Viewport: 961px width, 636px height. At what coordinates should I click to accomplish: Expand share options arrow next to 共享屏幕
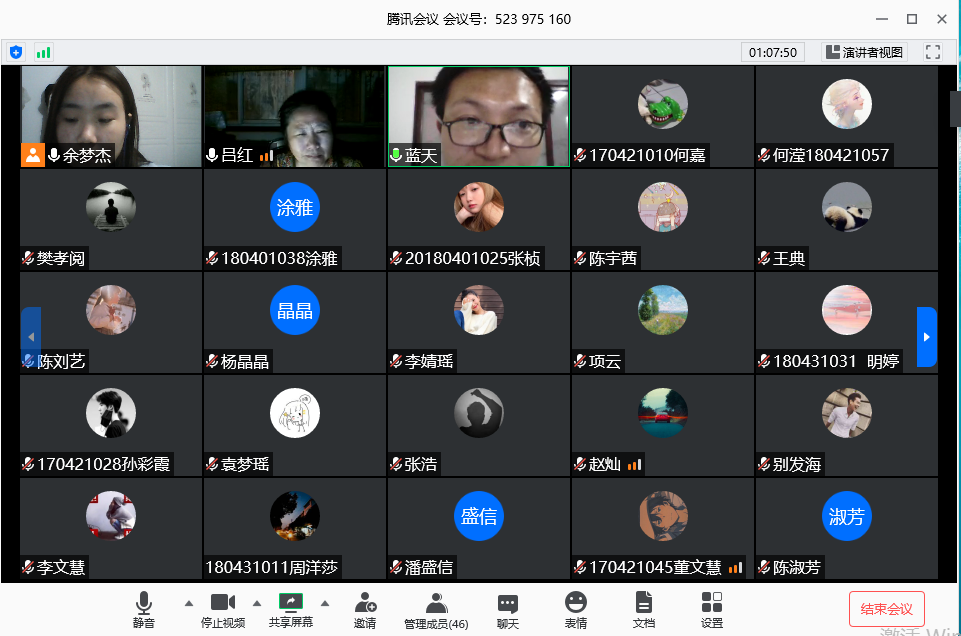(x=325, y=604)
